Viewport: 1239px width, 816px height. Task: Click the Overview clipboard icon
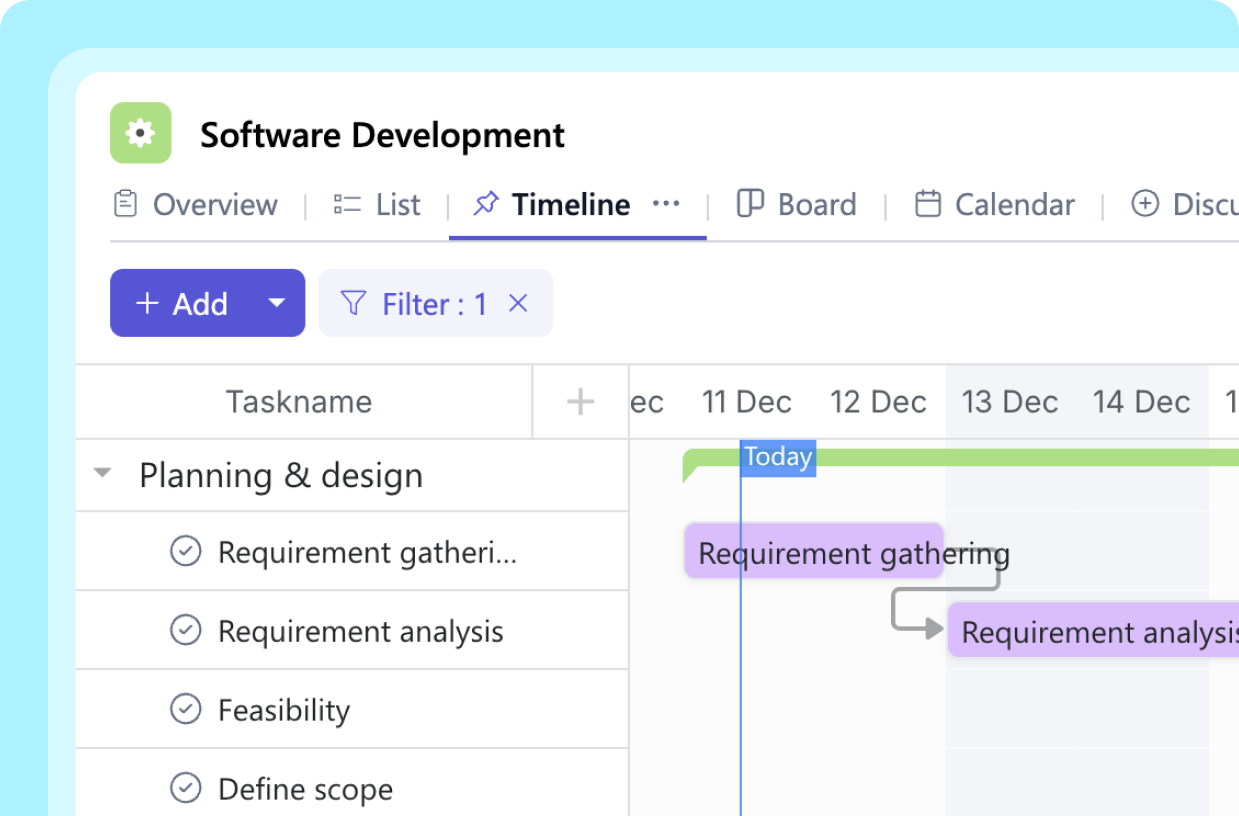(x=125, y=203)
